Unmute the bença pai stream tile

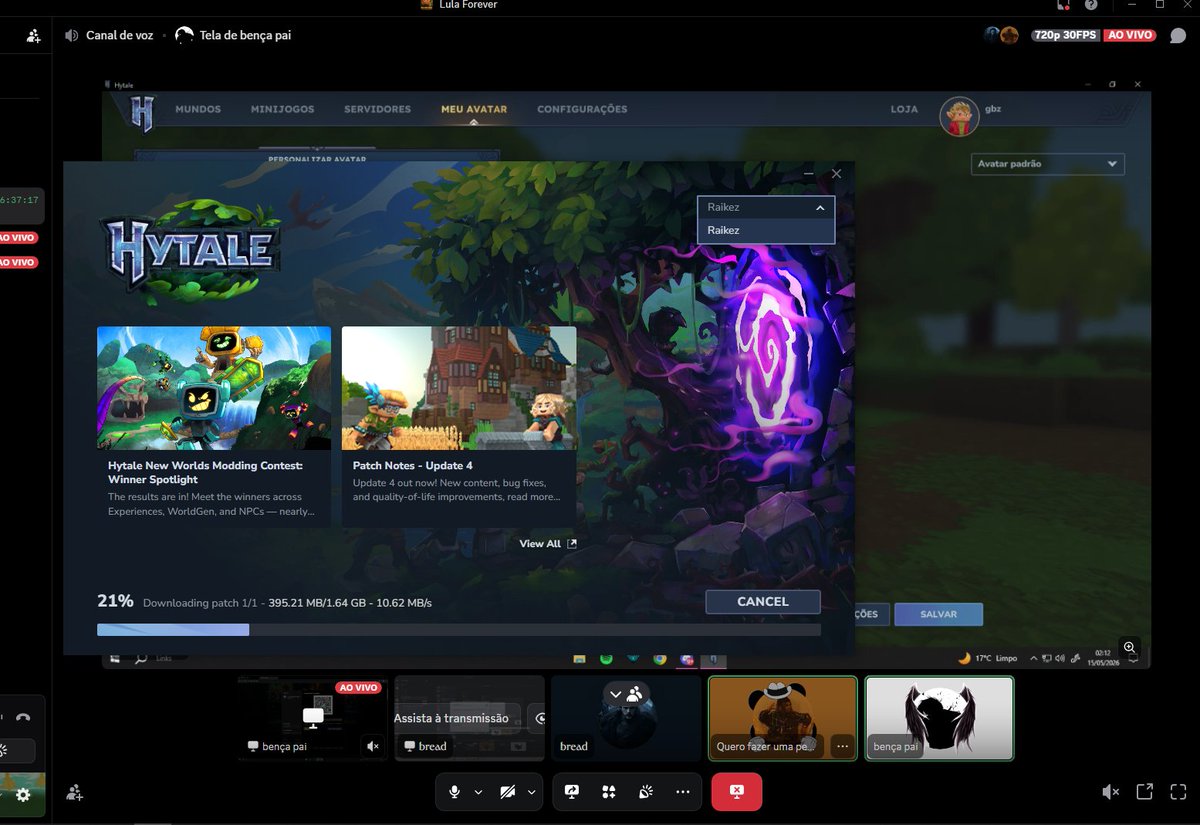[x=373, y=746]
